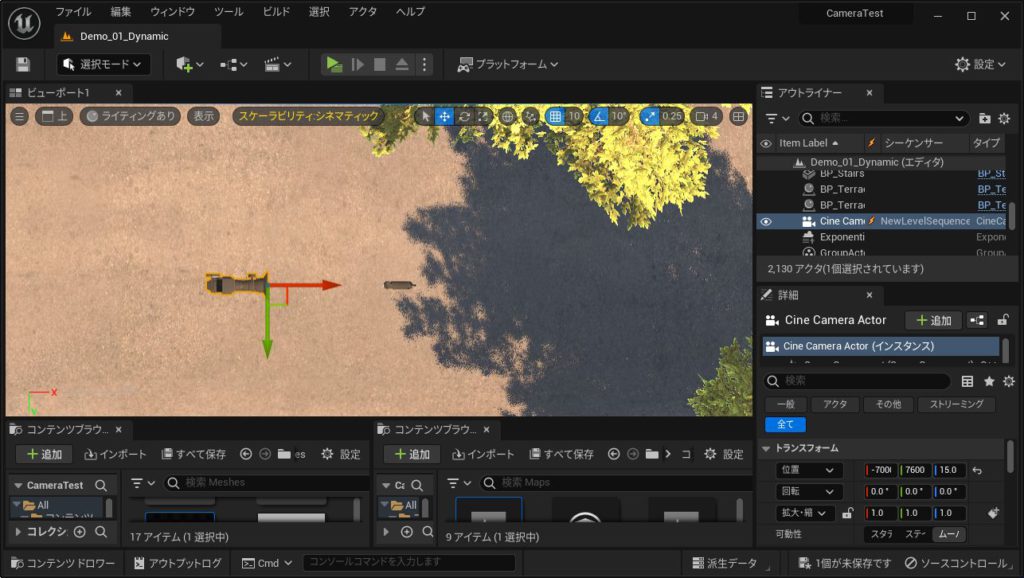Click the save level floppy disk icon

(23, 64)
